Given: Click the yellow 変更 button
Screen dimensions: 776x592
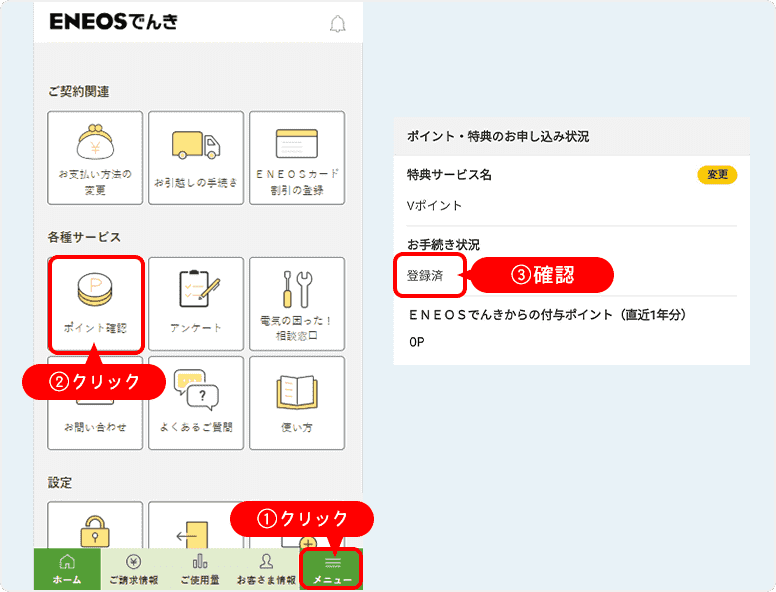Looking at the screenshot, I should [x=717, y=175].
